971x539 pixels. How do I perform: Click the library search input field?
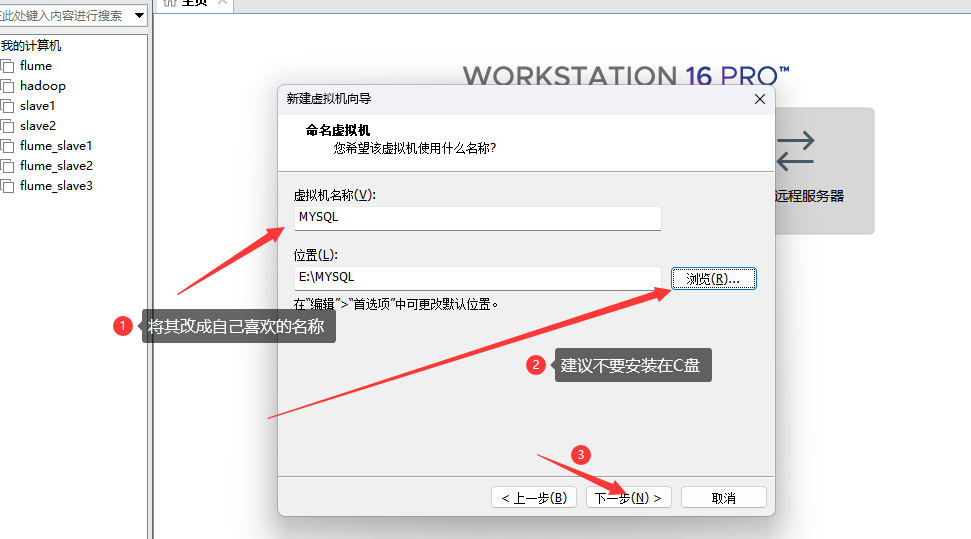[x=65, y=15]
